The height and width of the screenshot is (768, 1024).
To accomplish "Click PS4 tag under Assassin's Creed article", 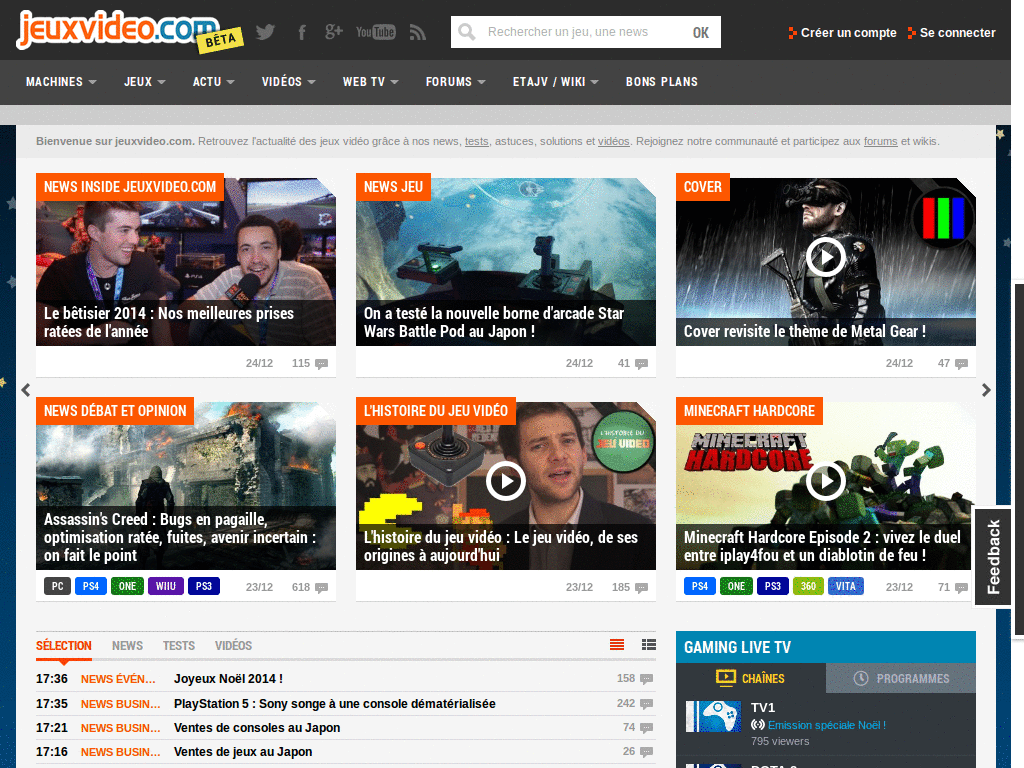I will click(x=91, y=586).
